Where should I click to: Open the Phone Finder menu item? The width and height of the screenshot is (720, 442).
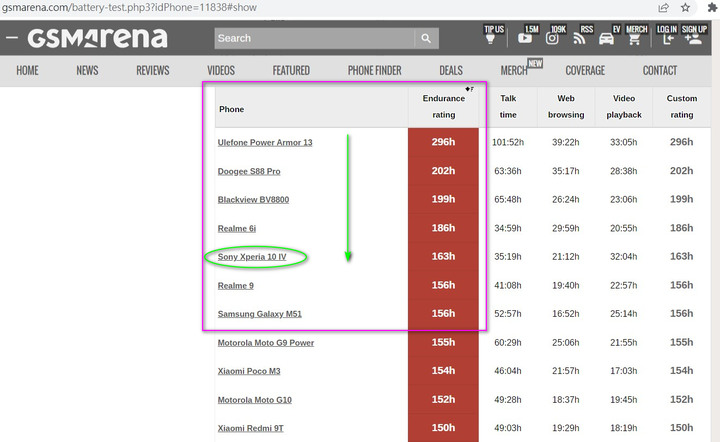375,70
